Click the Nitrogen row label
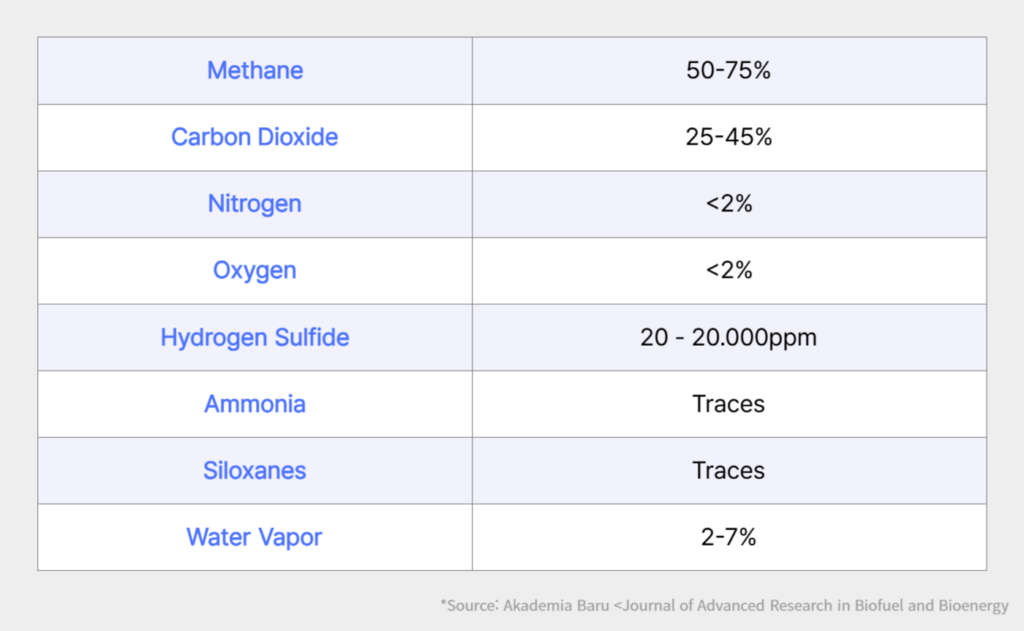Image resolution: width=1024 pixels, height=631 pixels. tap(255, 204)
